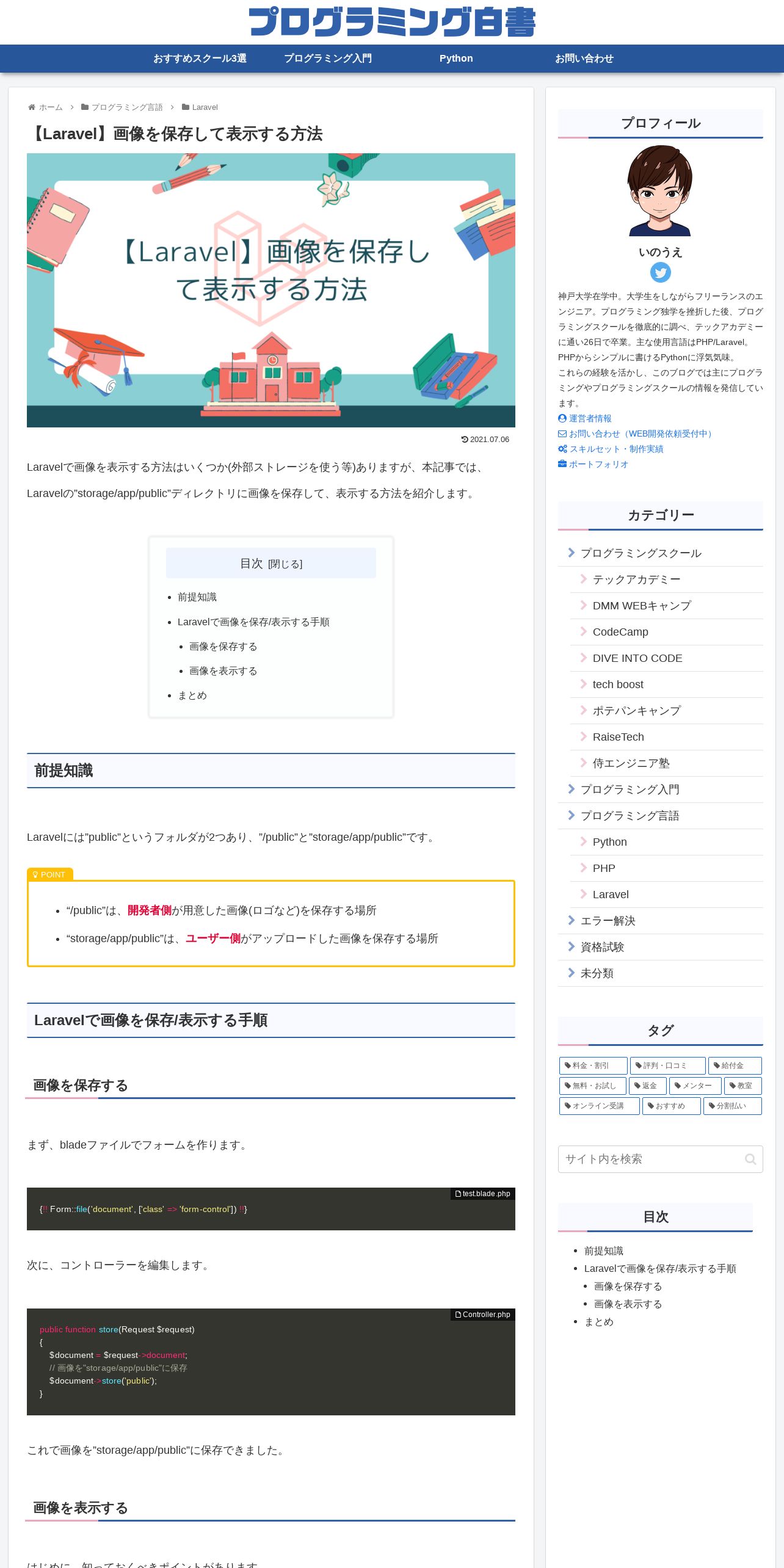The width and height of the screenshot is (784, 1568).
Task: Open 侍エンジニア塾 category
Action: (667, 763)
